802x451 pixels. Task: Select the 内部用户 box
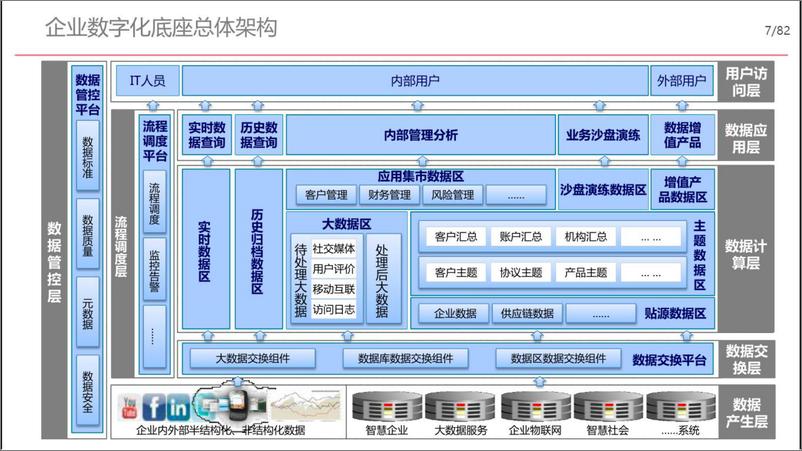pyautogui.click(x=415, y=80)
